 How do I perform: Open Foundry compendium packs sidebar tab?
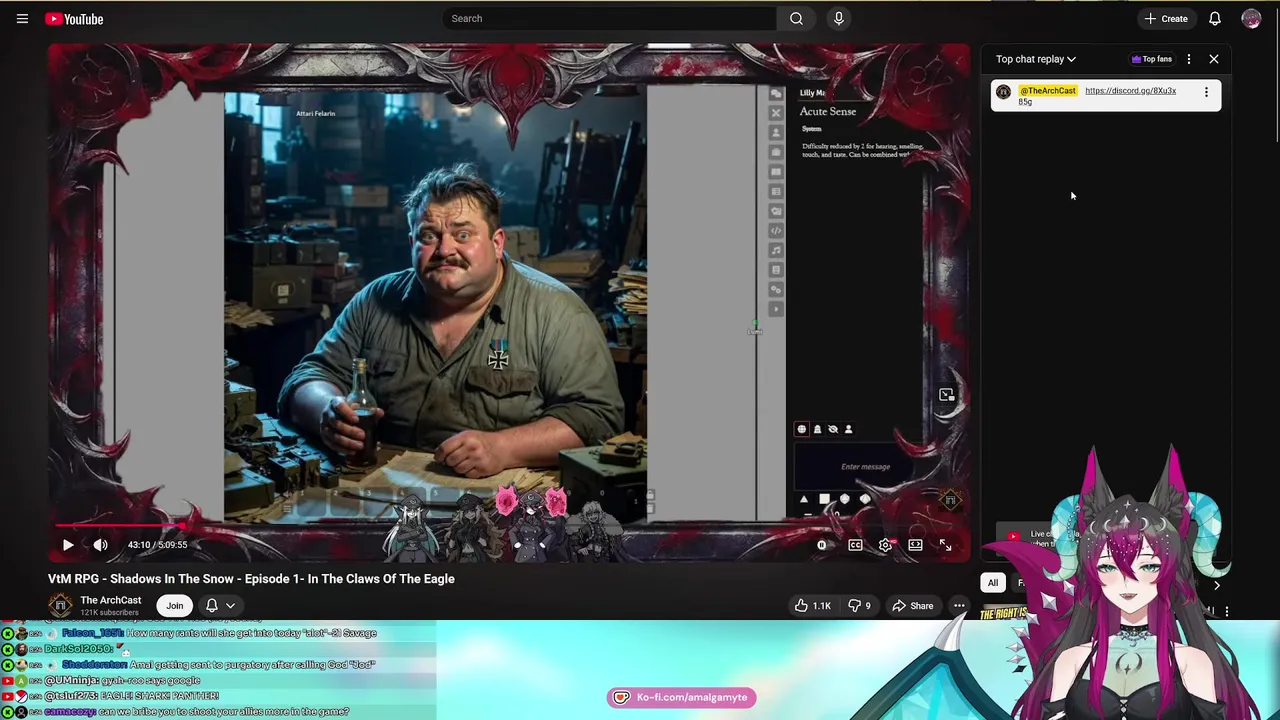pos(776,270)
